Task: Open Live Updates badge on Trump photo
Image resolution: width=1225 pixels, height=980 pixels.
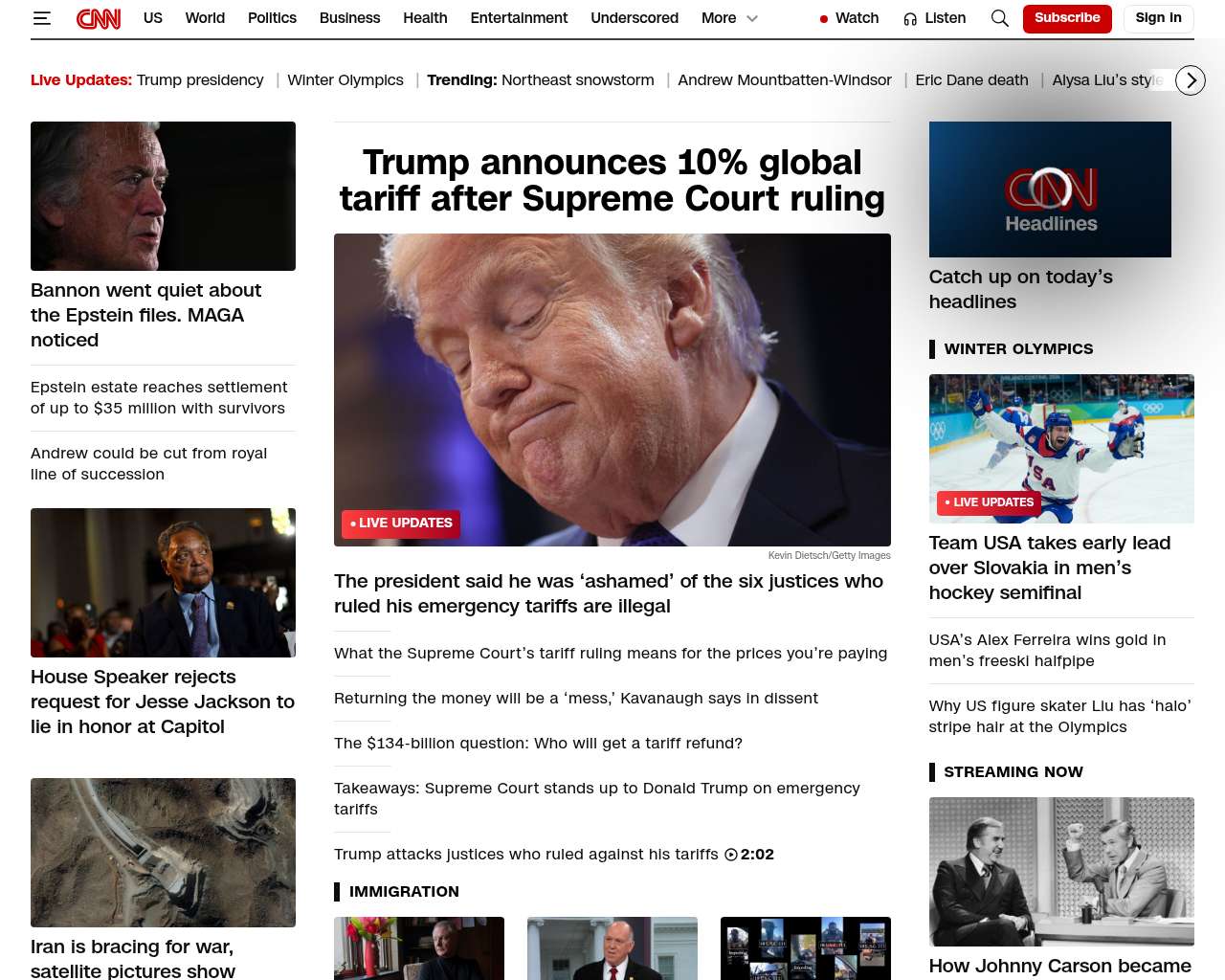Action: tap(401, 523)
